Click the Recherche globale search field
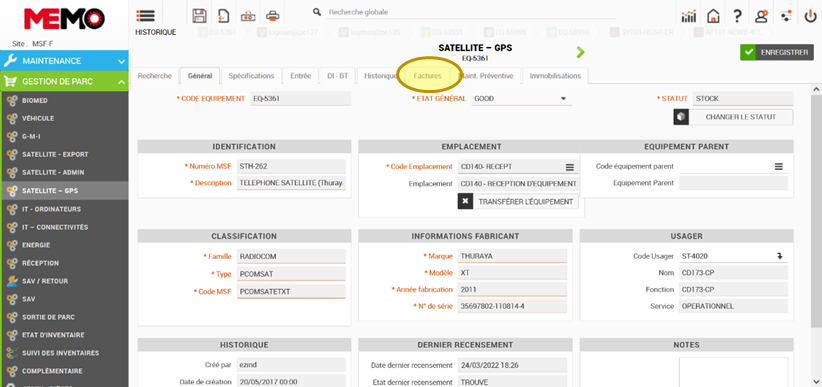Screen dimensions: 822x387 pyautogui.click(x=470, y=12)
